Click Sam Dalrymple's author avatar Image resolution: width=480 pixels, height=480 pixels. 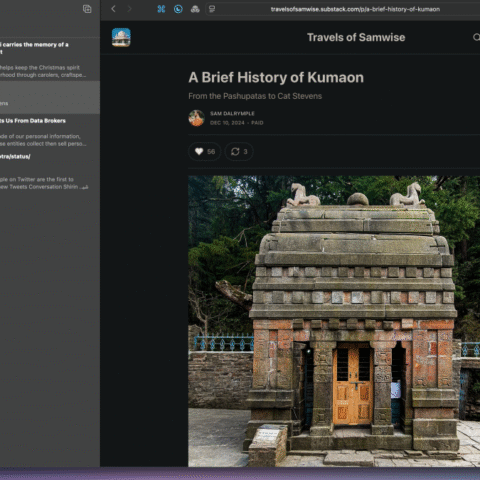coord(196,118)
